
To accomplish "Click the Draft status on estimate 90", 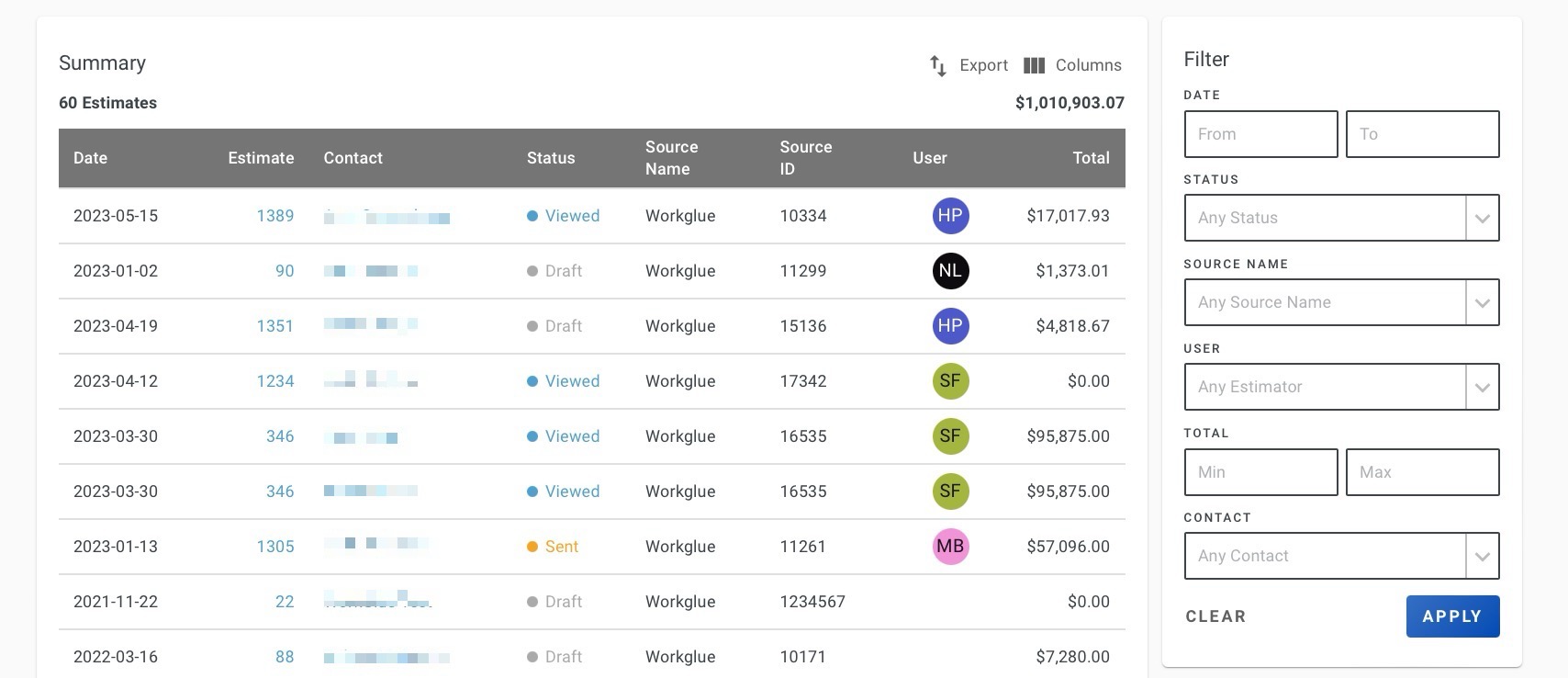I will 554,271.
